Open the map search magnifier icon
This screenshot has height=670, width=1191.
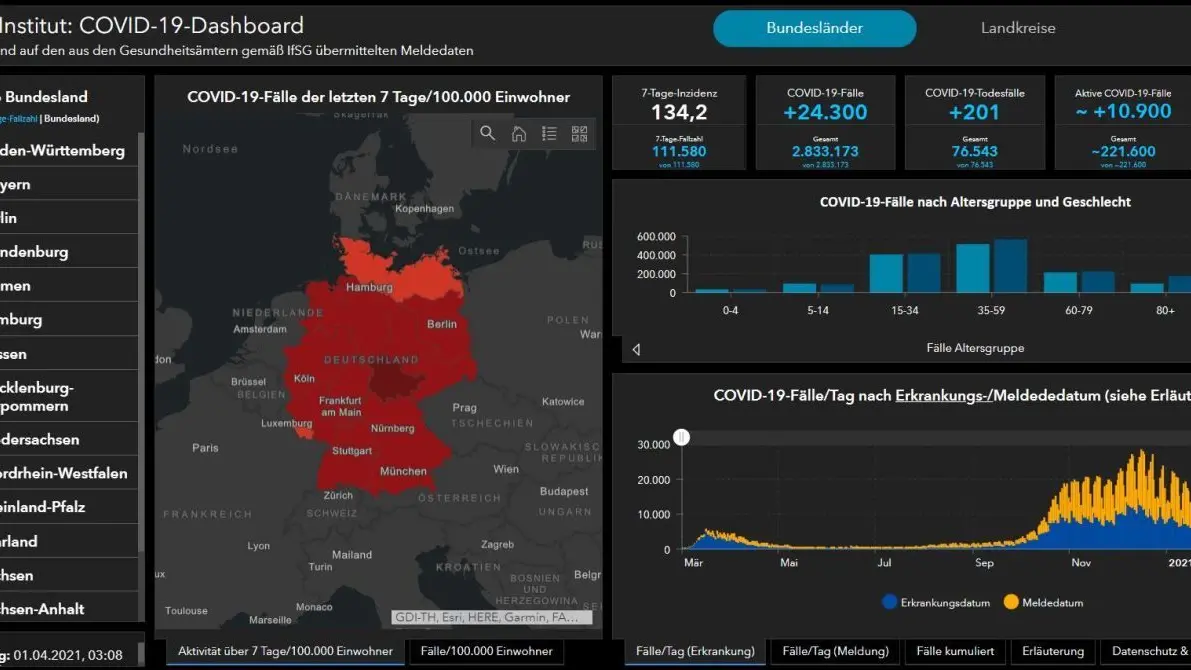click(488, 134)
